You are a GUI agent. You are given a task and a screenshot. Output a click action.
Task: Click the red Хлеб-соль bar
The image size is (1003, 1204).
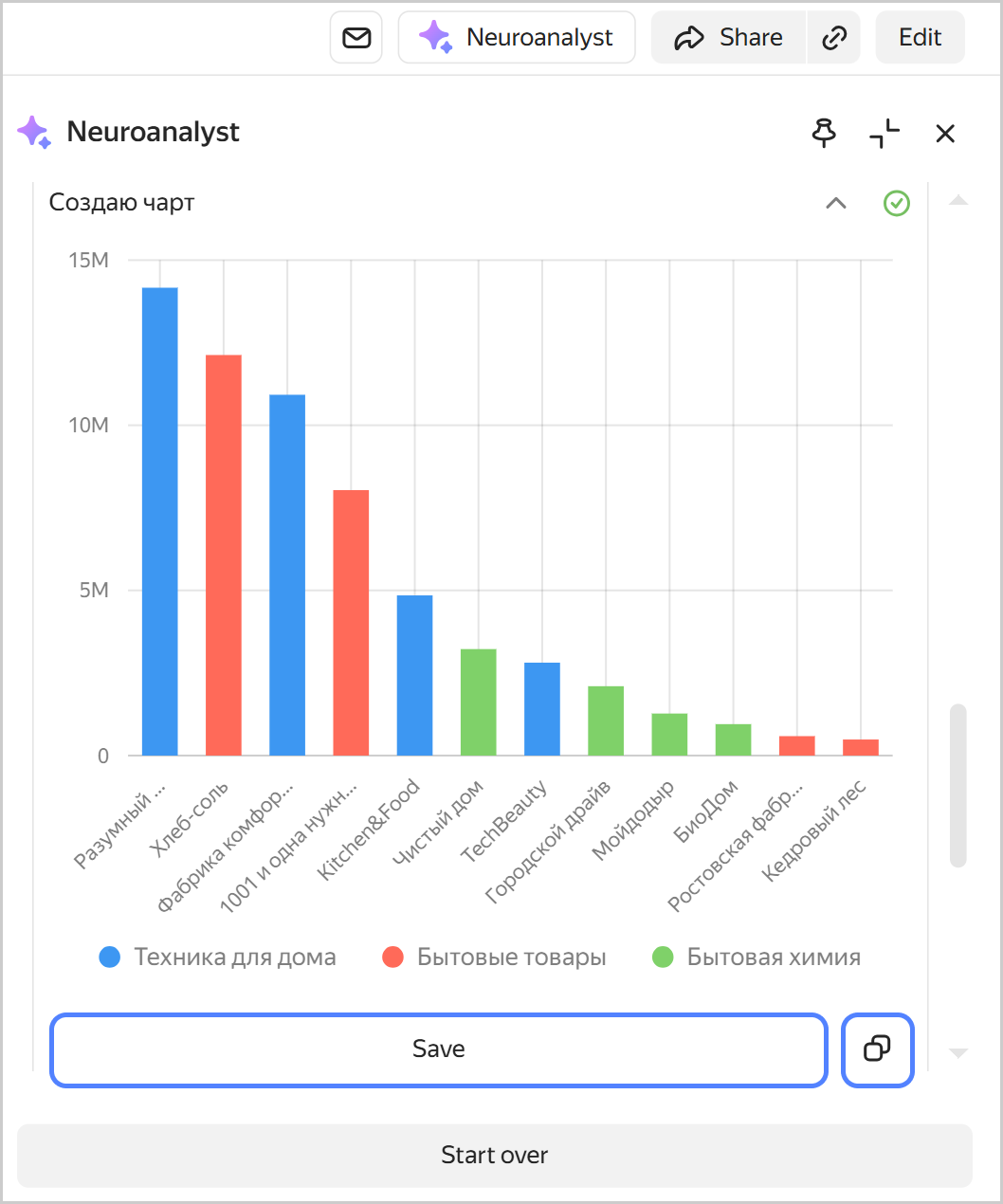tap(224, 555)
